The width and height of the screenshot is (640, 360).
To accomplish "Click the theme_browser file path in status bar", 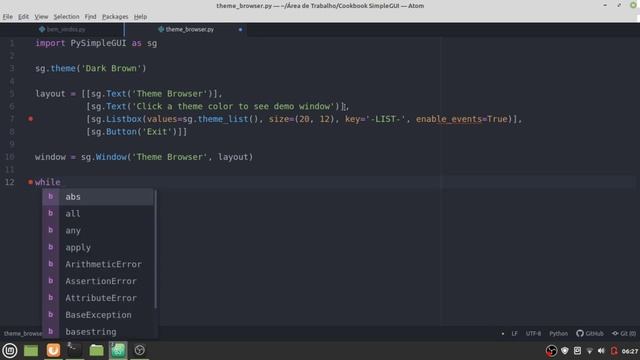I will (x=22, y=333).
